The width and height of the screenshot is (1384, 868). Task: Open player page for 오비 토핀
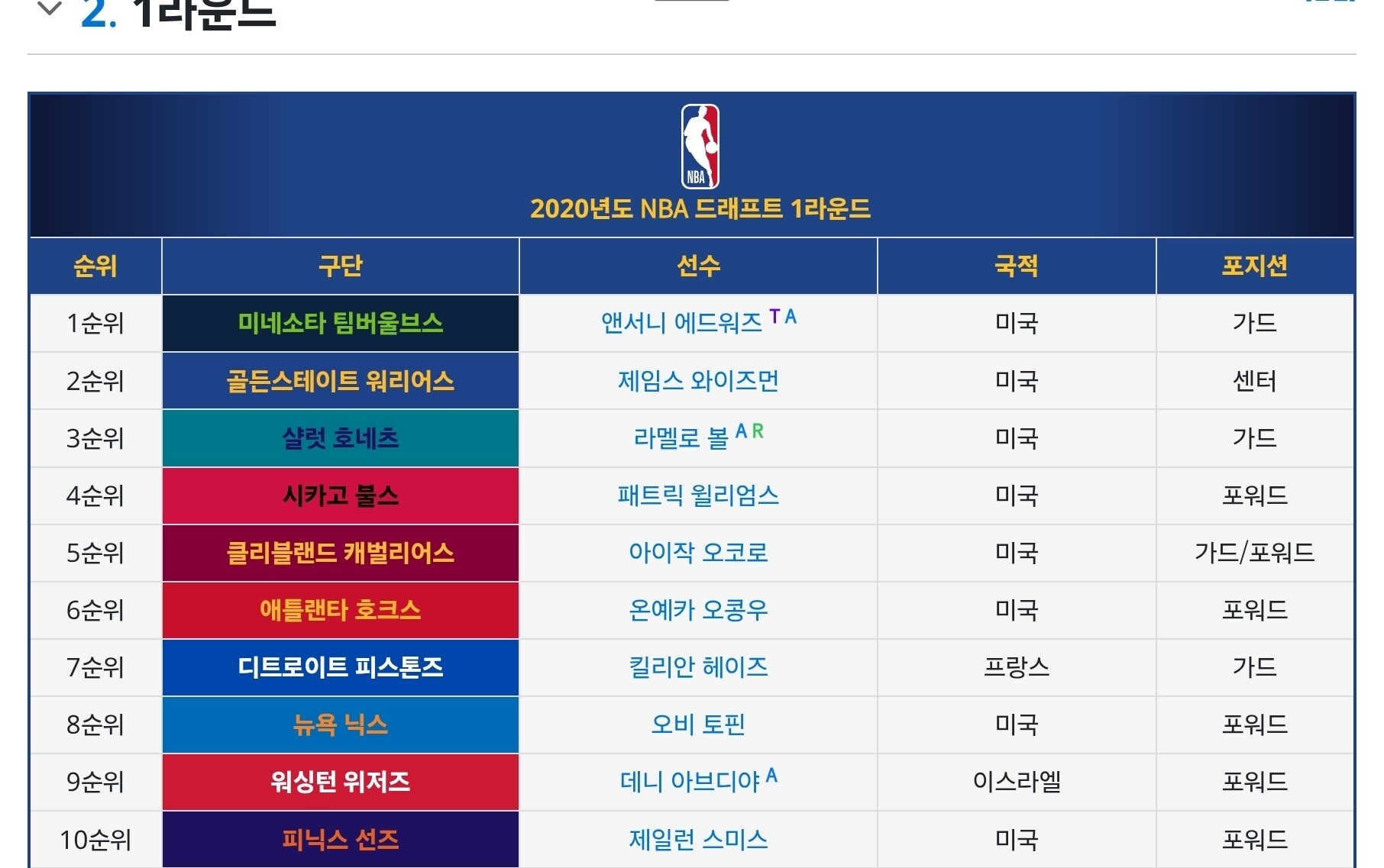(x=698, y=724)
